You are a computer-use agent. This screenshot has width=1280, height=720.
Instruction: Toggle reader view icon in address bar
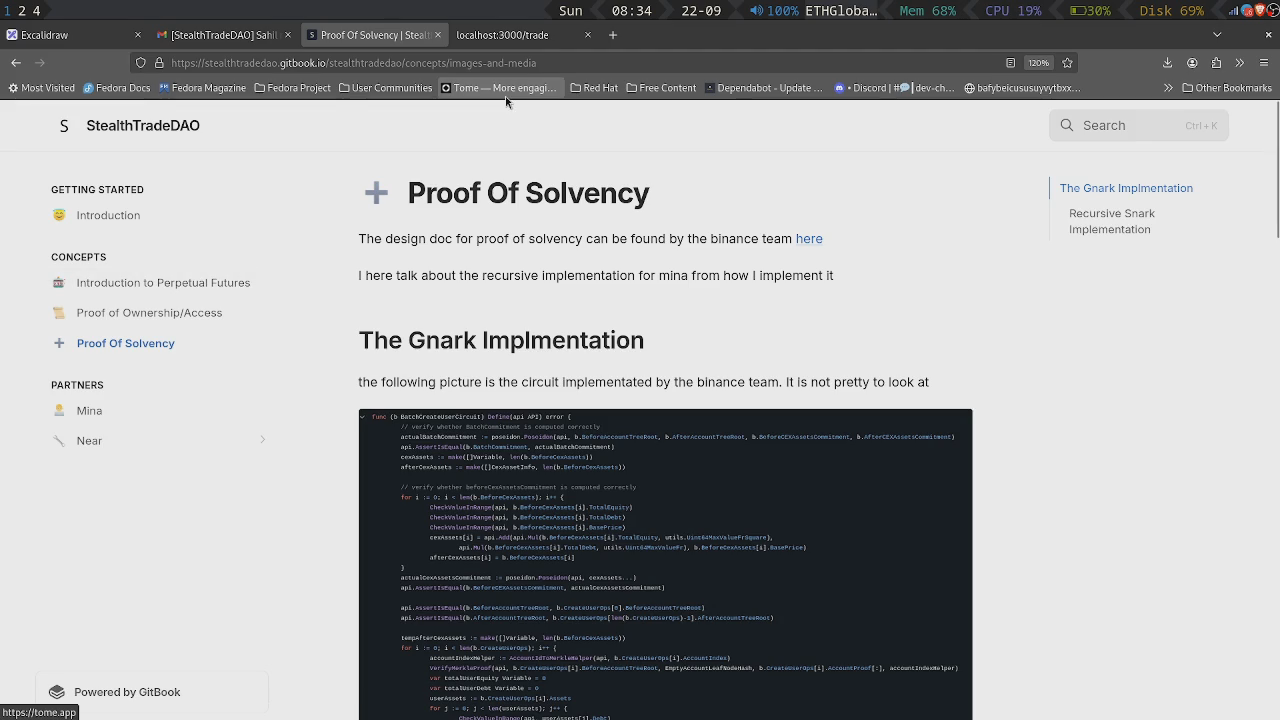click(1011, 63)
